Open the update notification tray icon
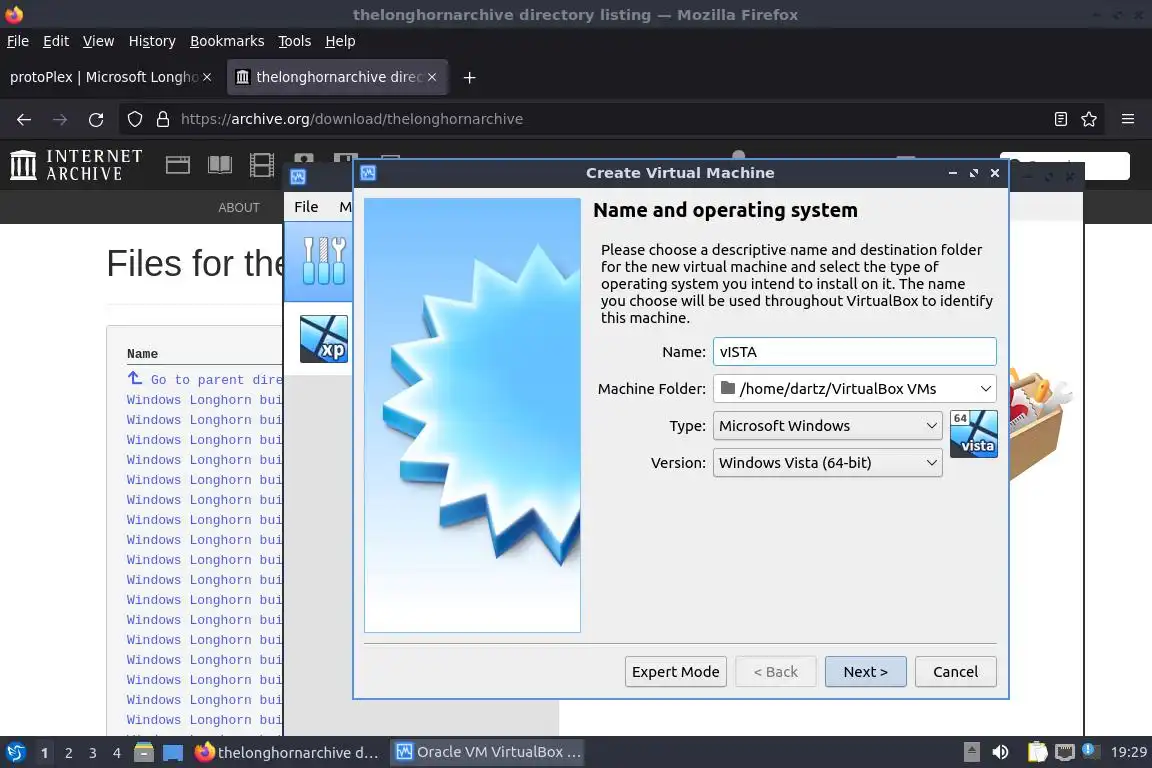The height and width of the screenshot is (768, 1152). [1090, 751]
